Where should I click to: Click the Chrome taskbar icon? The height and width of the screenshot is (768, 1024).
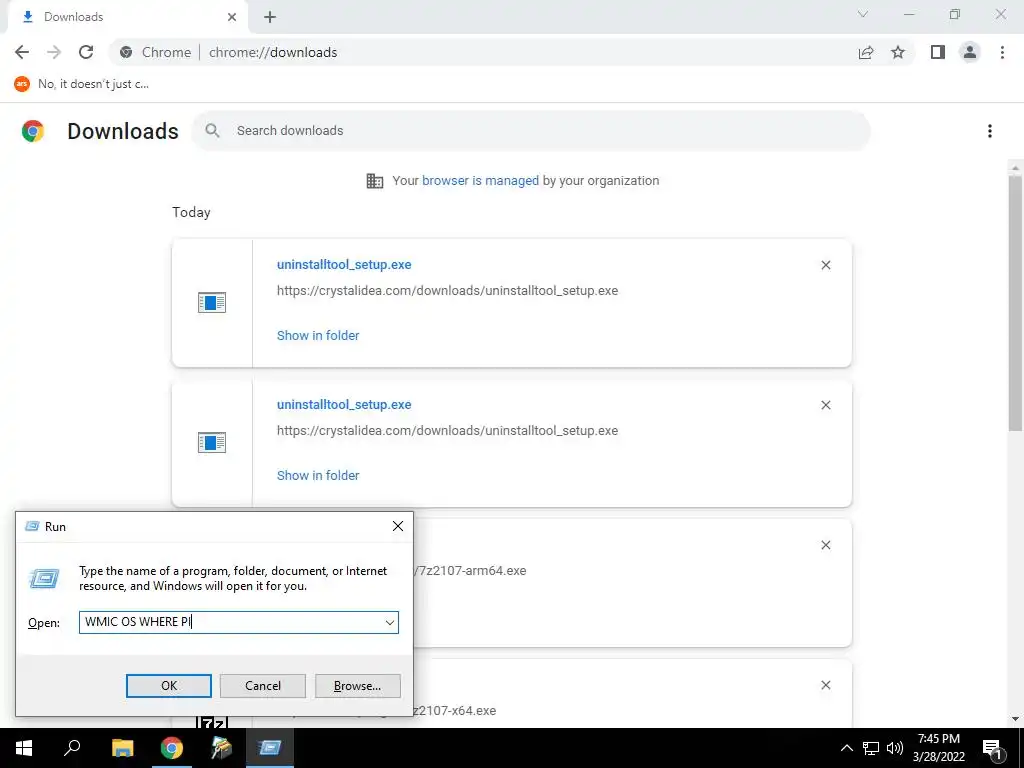pyautogui.click(x=172, y=748)
